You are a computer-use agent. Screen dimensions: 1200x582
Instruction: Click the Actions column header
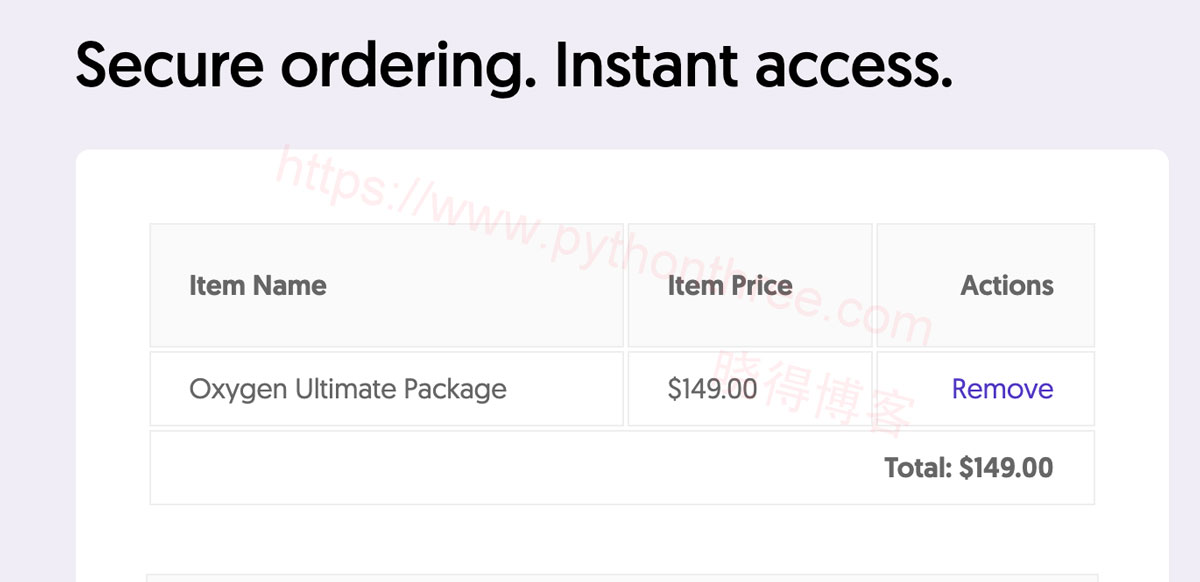pos(1007,286)
